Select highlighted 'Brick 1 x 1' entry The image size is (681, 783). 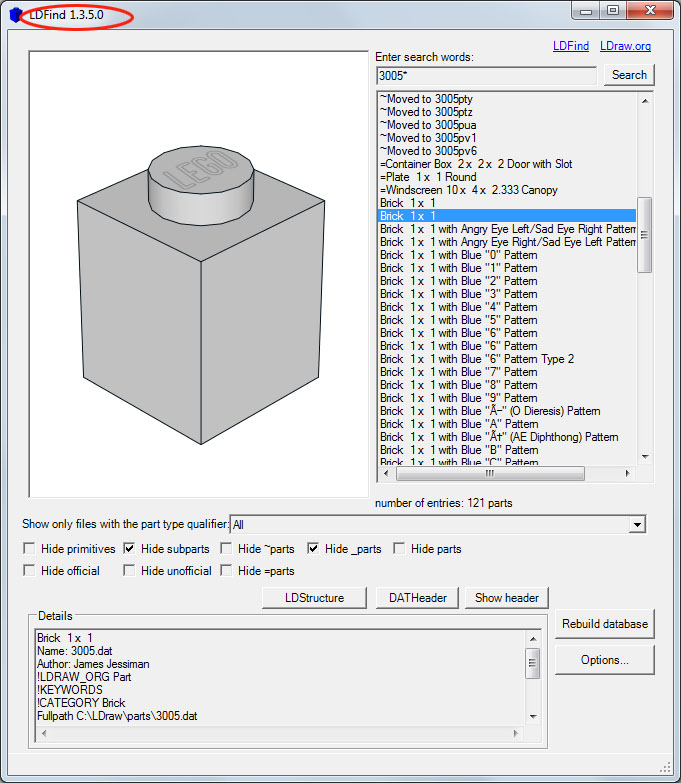click(x=507, y=216)
